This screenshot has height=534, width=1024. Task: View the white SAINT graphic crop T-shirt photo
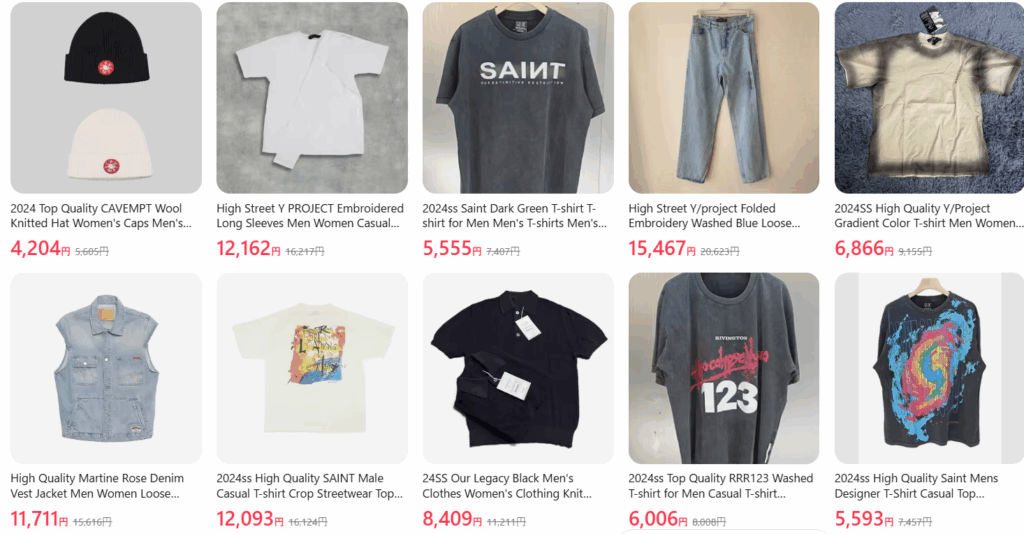[312, 368]
